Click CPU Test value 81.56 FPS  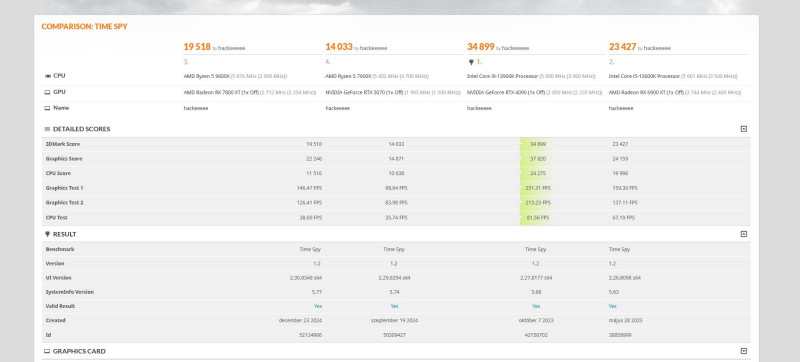538,218
